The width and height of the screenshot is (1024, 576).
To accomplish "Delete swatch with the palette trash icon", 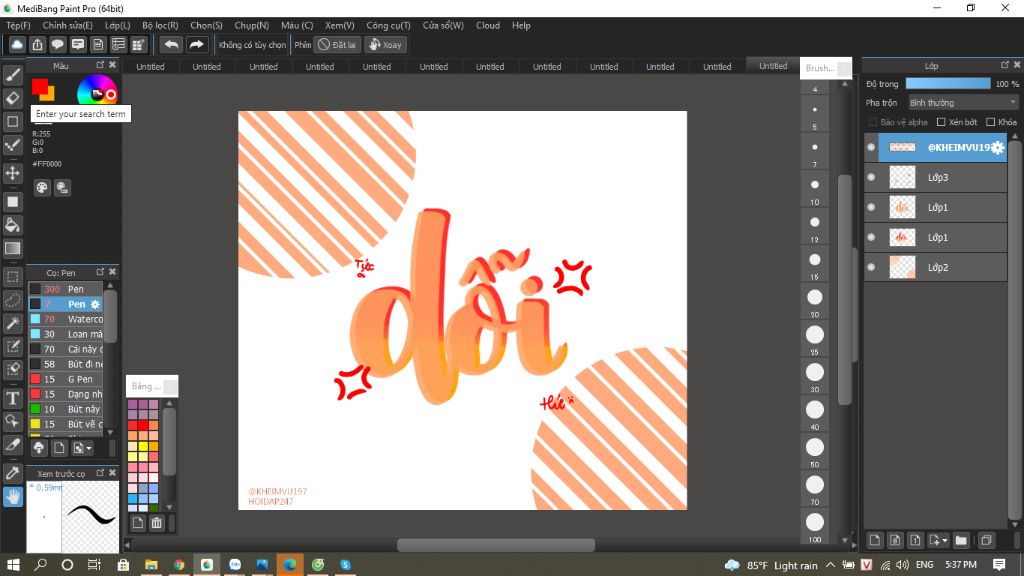I will click(x=157, y=522).
